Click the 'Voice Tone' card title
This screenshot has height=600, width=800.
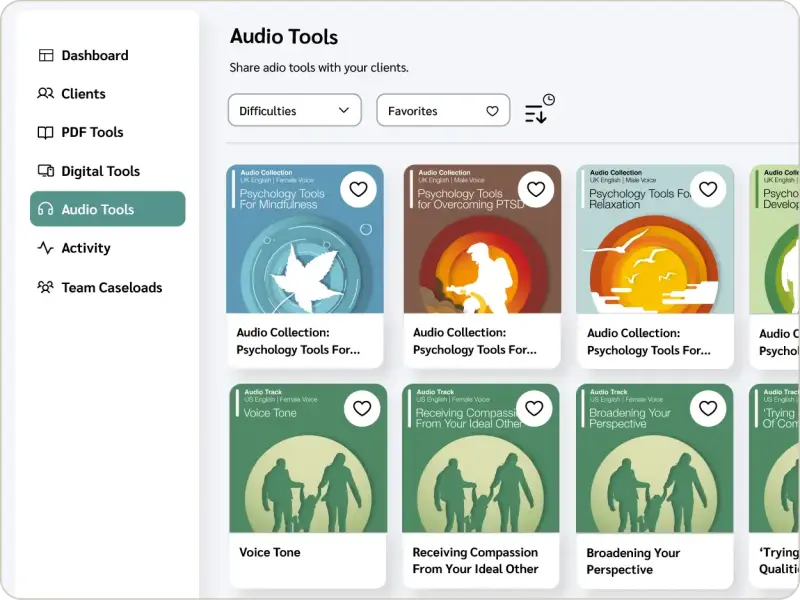pyautogui.click(x=270, y=552)
